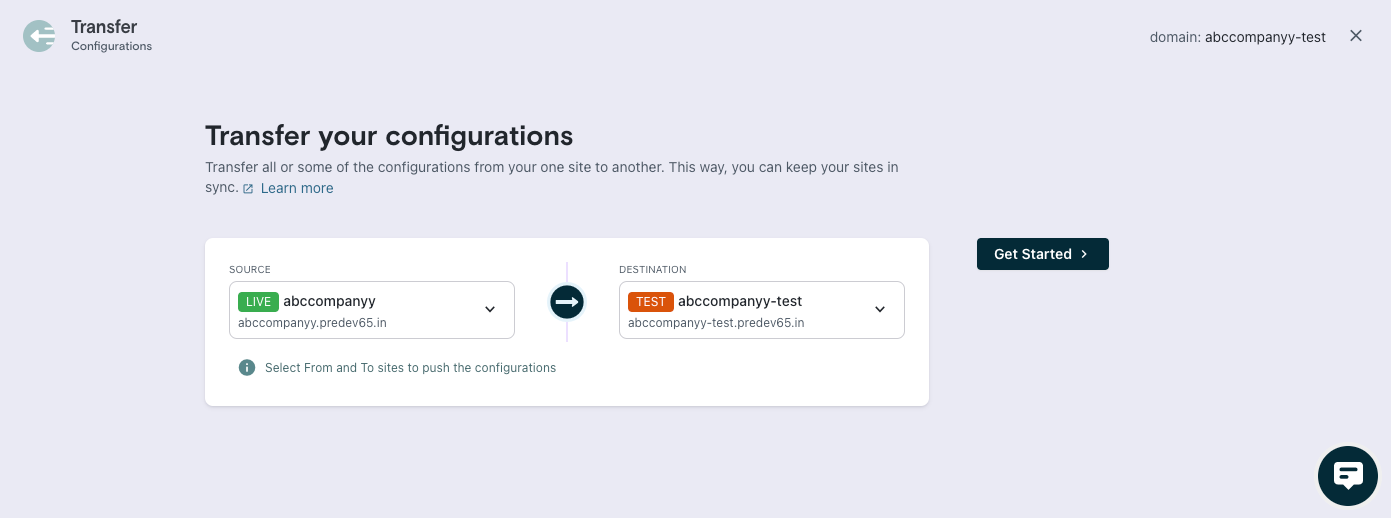Click the destination URL abccompanyy-test.predev65.in

coord(716,323)
